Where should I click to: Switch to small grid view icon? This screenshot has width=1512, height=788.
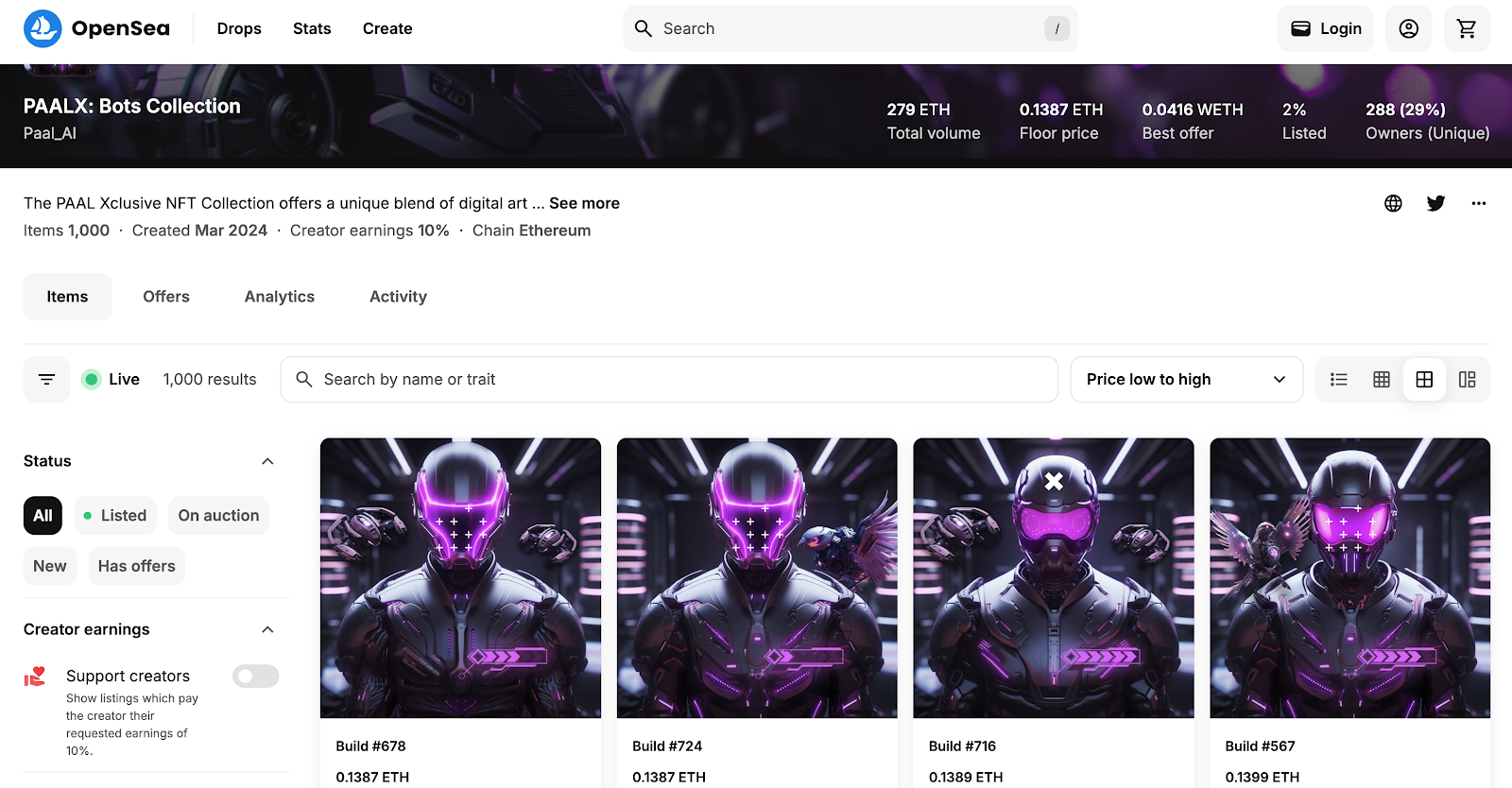[x=1382, y=379]
